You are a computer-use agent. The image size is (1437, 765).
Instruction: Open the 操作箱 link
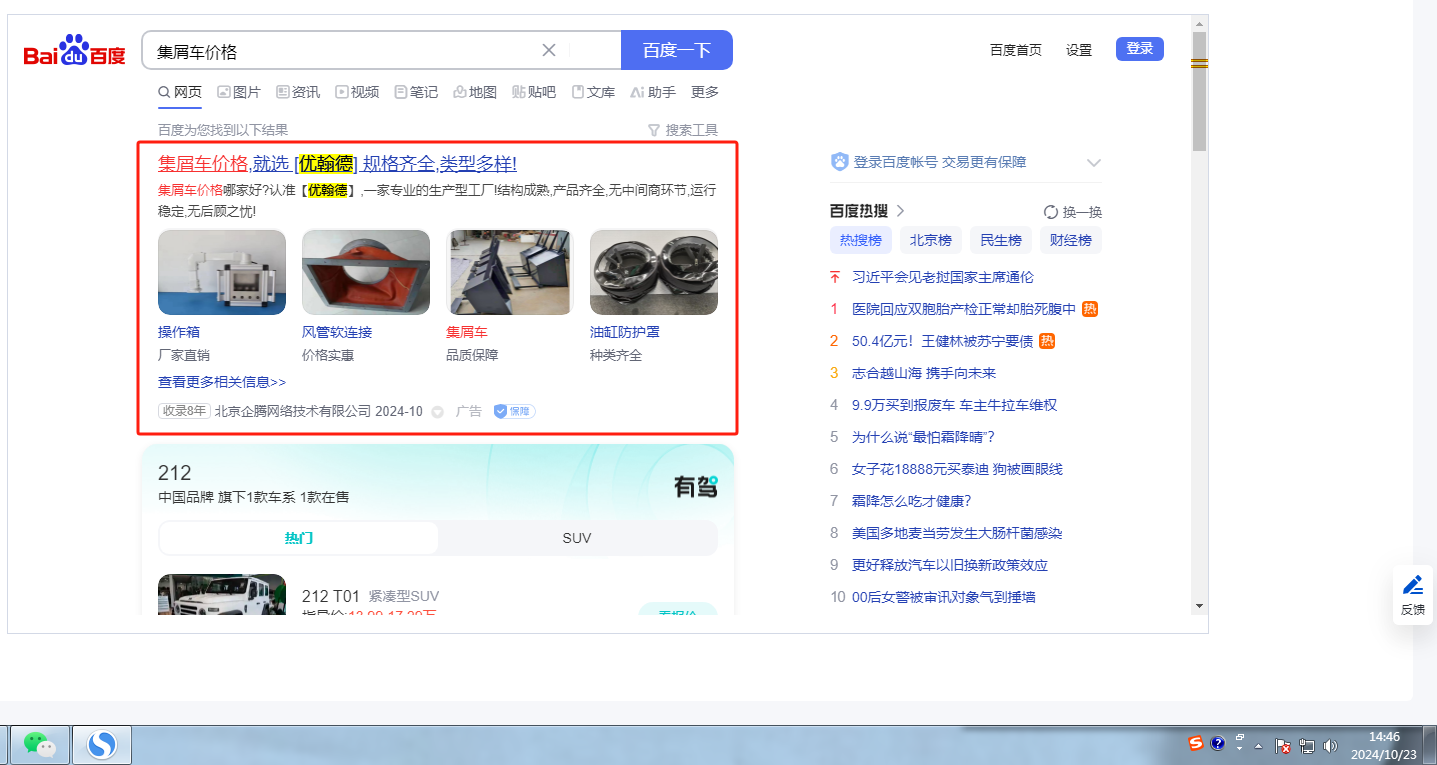179,332
